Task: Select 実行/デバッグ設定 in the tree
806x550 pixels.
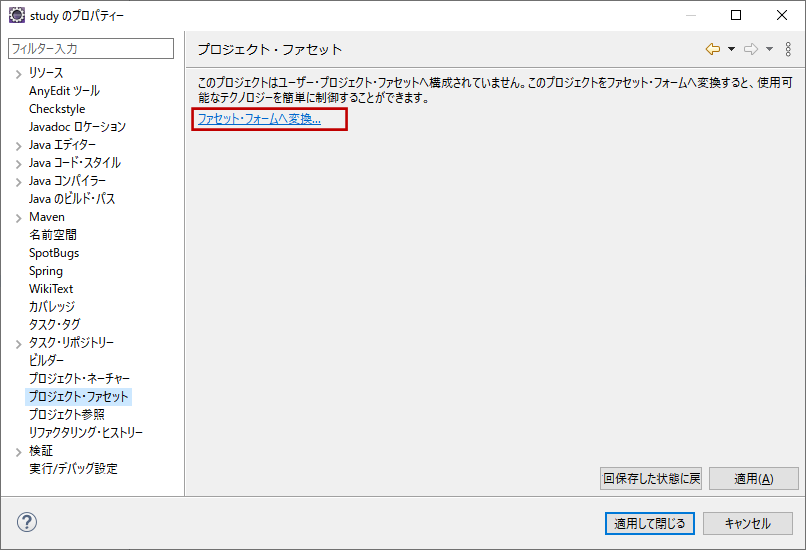Action: point(73,469)
